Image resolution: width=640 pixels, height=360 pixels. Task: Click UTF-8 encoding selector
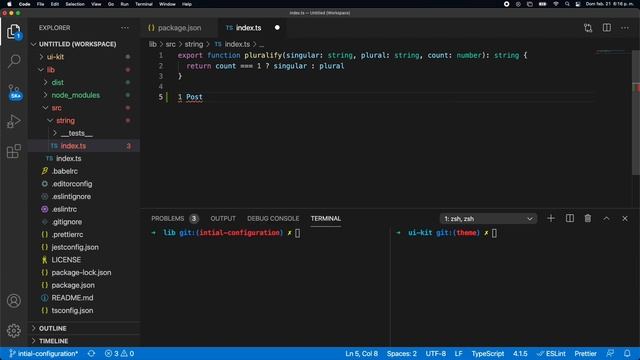click(436, 353)
